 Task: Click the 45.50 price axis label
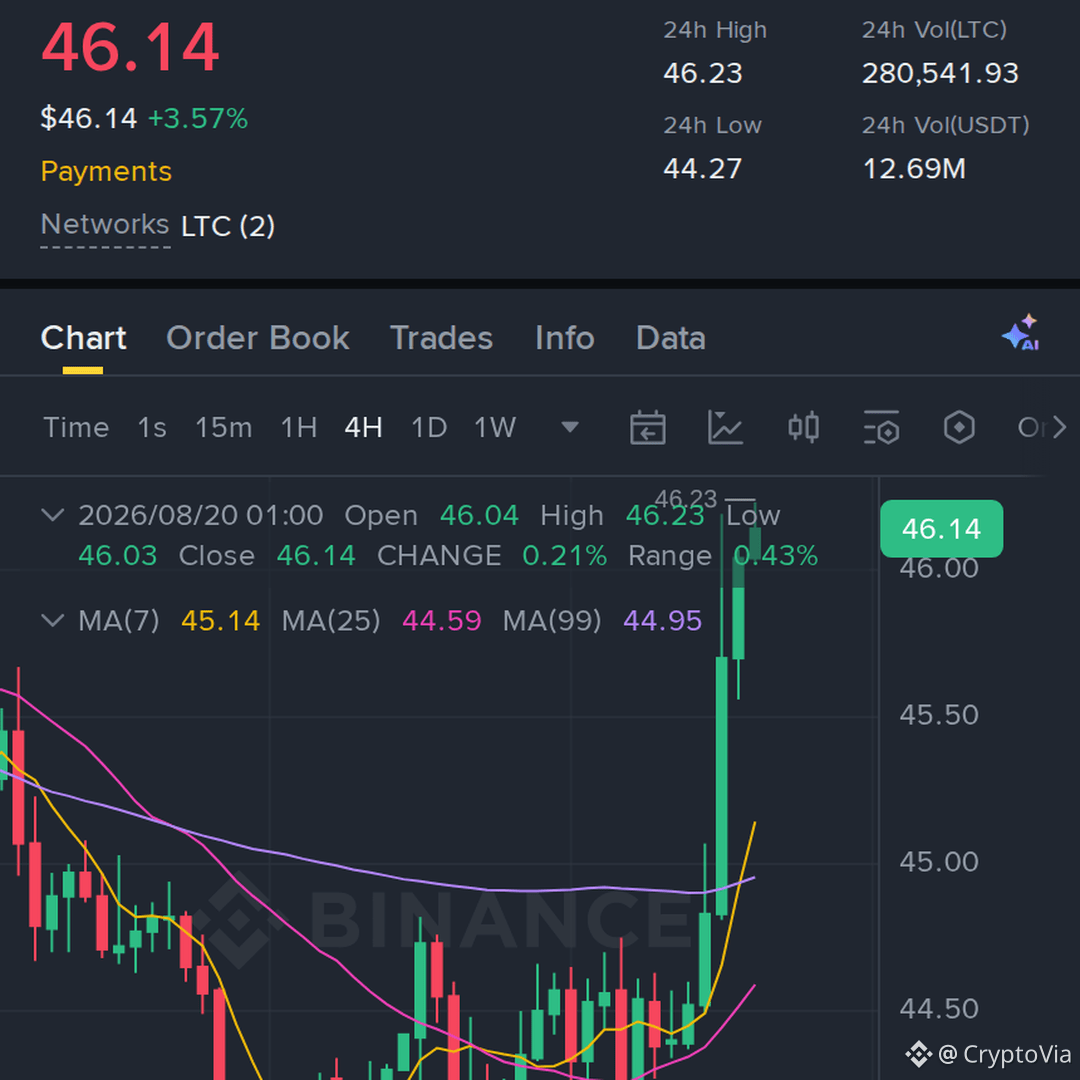pyautogui.click(x=939, y=715)
